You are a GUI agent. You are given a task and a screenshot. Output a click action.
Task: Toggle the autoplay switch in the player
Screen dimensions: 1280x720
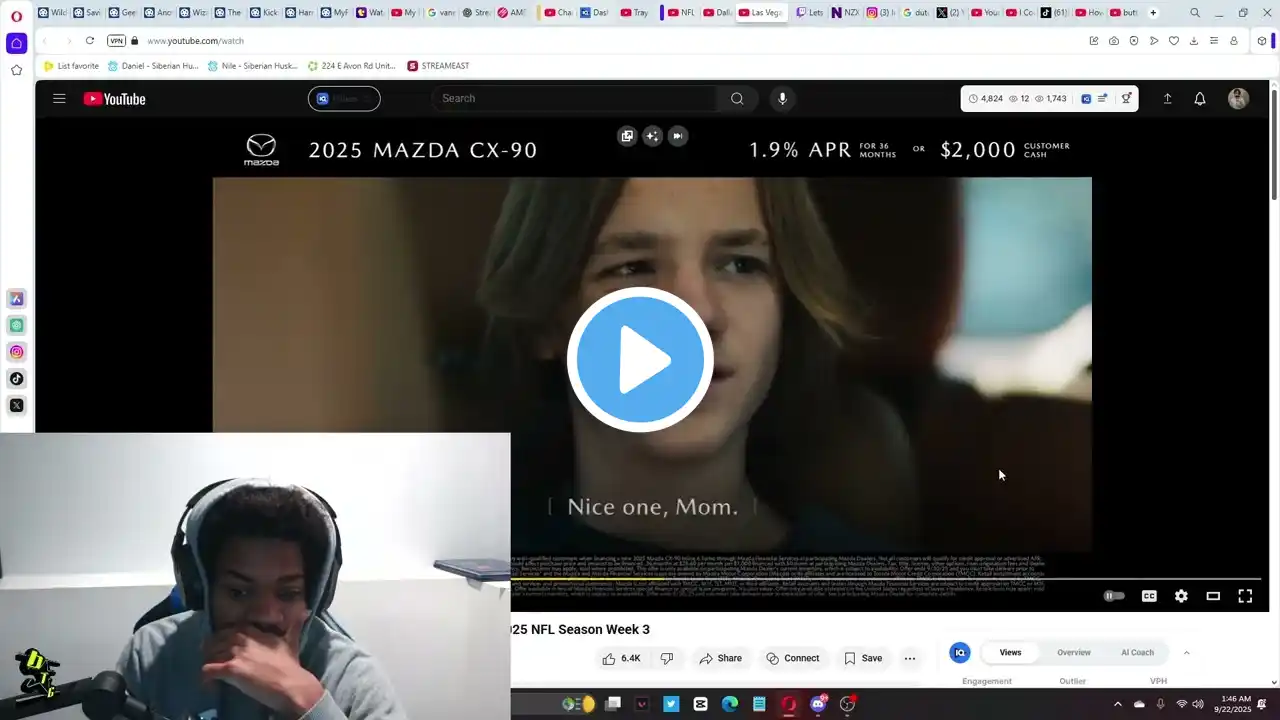pos(1114,596)
